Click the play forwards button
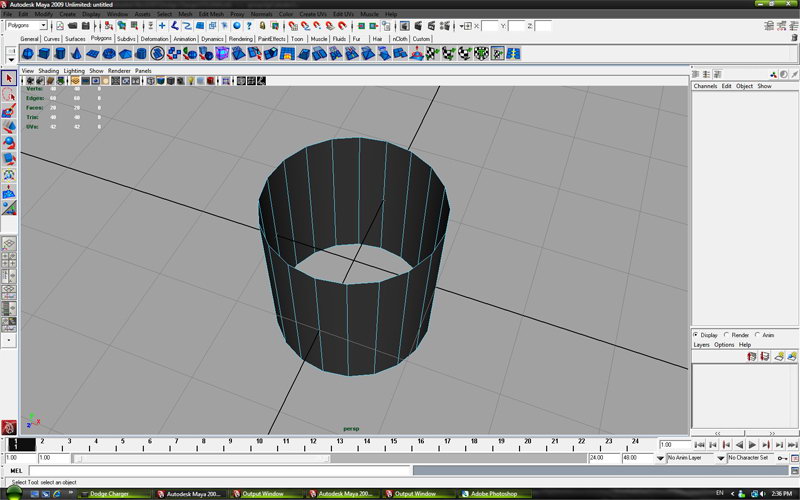 click(752, 445)
